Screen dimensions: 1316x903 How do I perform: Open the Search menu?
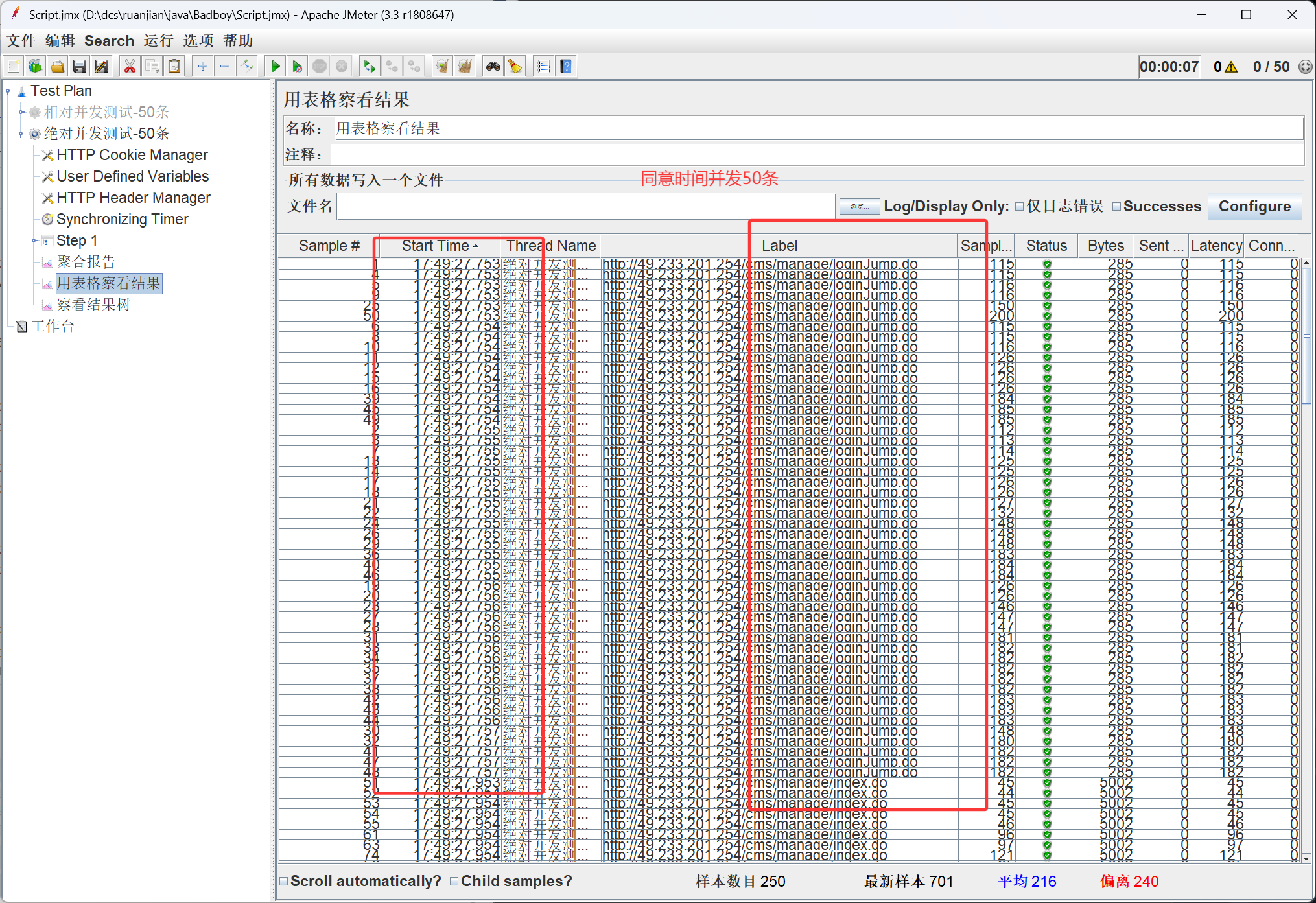click(x=109, y=41)
